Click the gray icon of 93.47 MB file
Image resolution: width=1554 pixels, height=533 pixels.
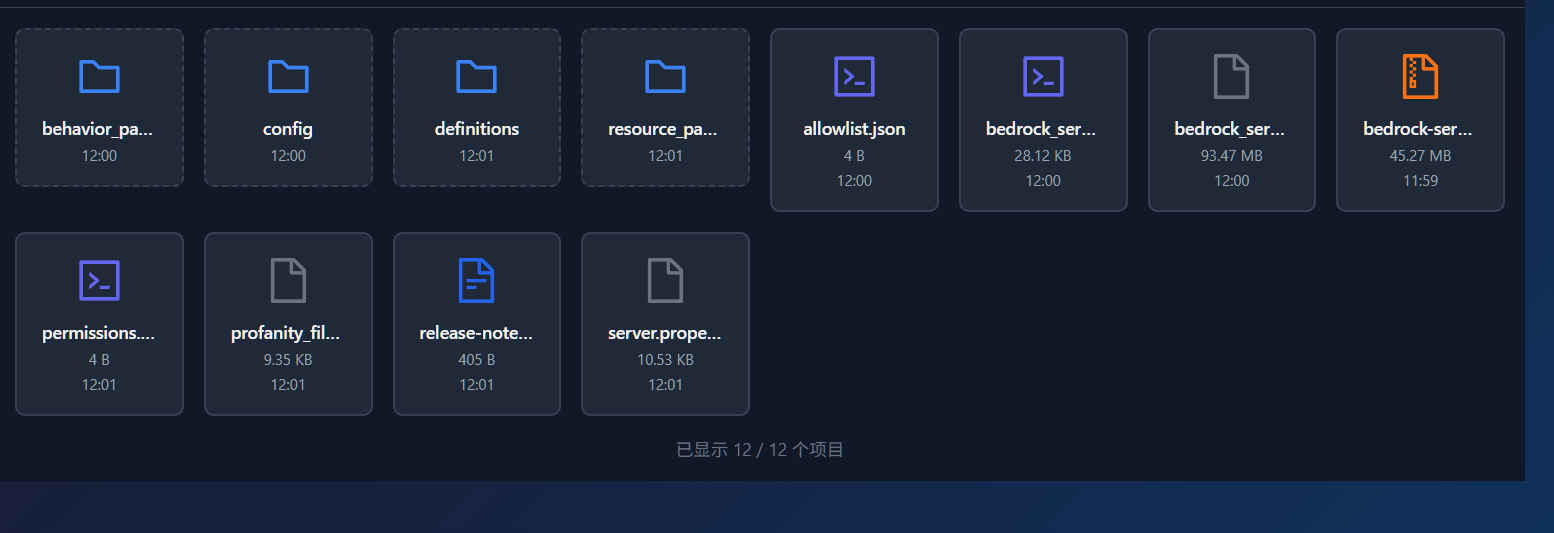1231,77
